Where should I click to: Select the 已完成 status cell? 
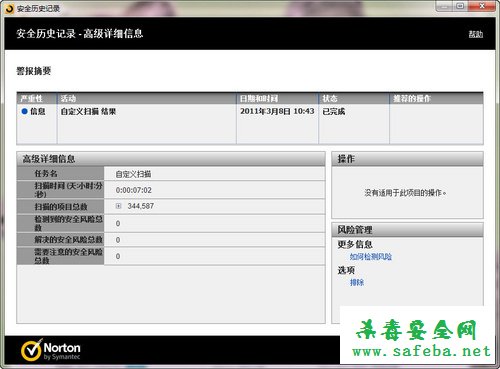pos(333,111)
